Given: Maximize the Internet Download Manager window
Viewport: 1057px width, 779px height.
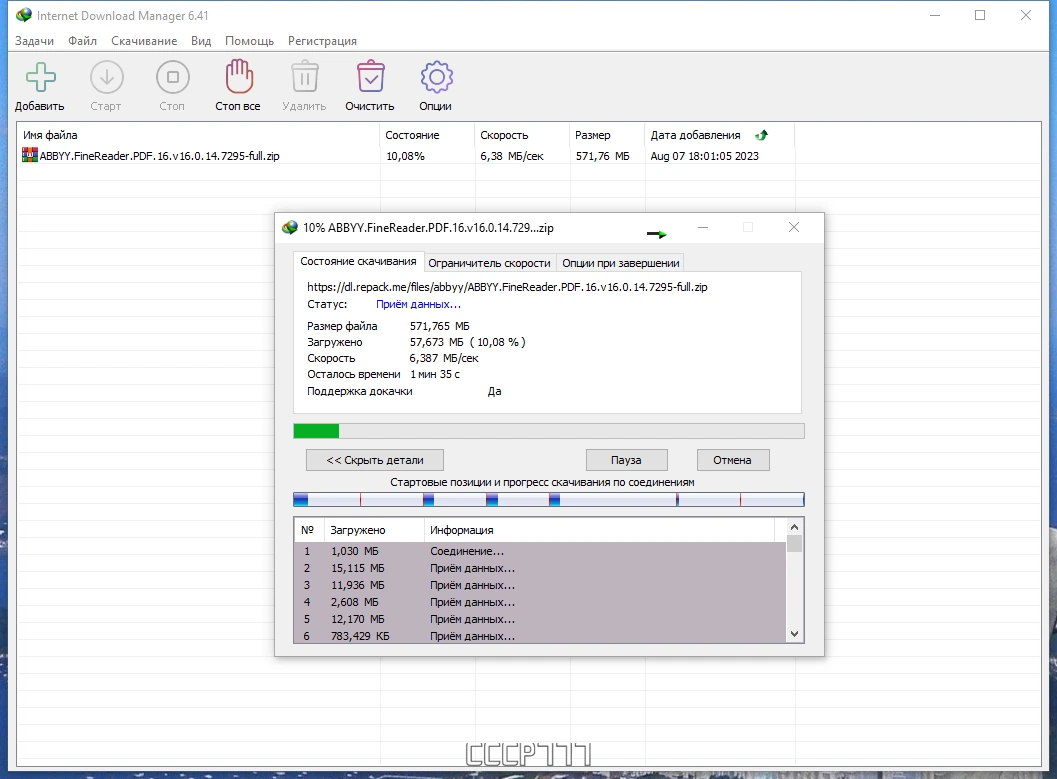Looking at the screenshot, I should [x=980, y=15].
